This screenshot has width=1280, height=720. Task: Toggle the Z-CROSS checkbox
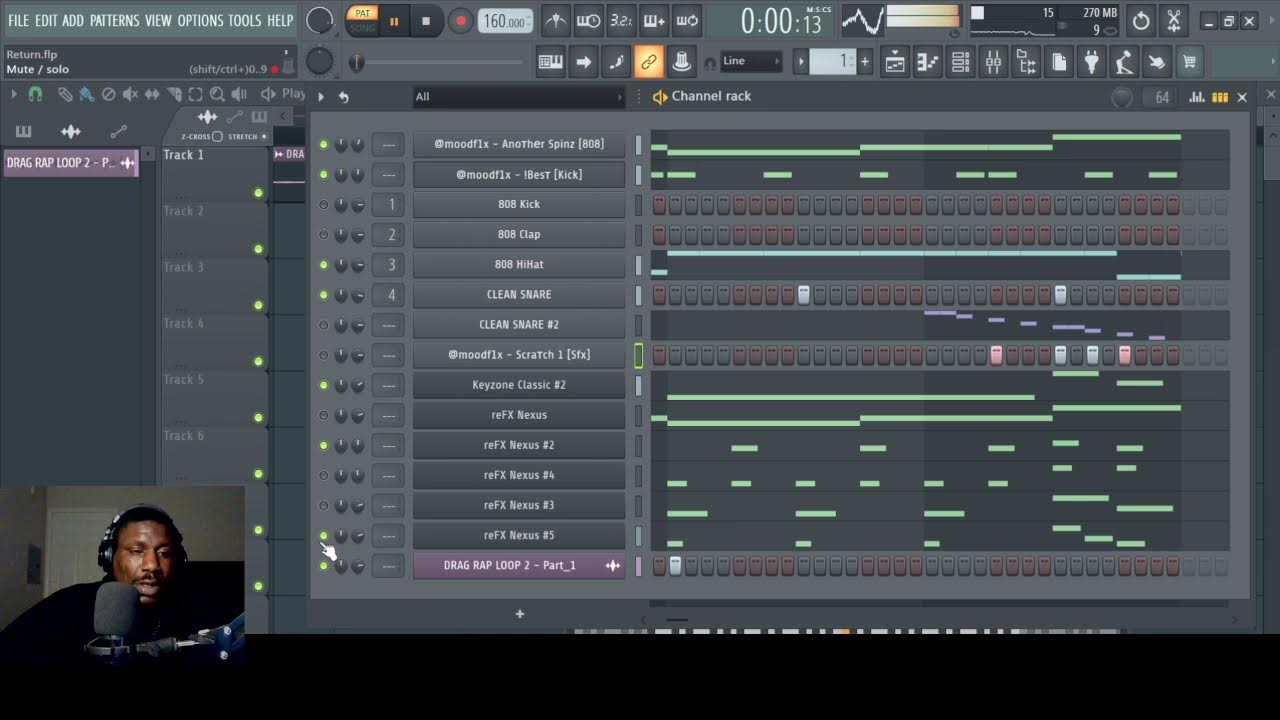tap(217, 136)
